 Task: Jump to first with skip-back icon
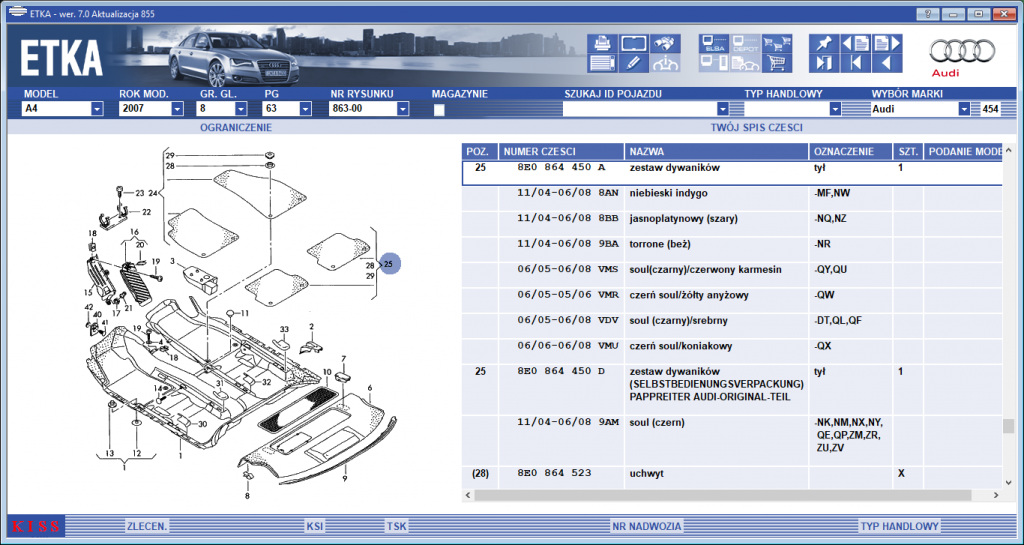tap(856, 63)
